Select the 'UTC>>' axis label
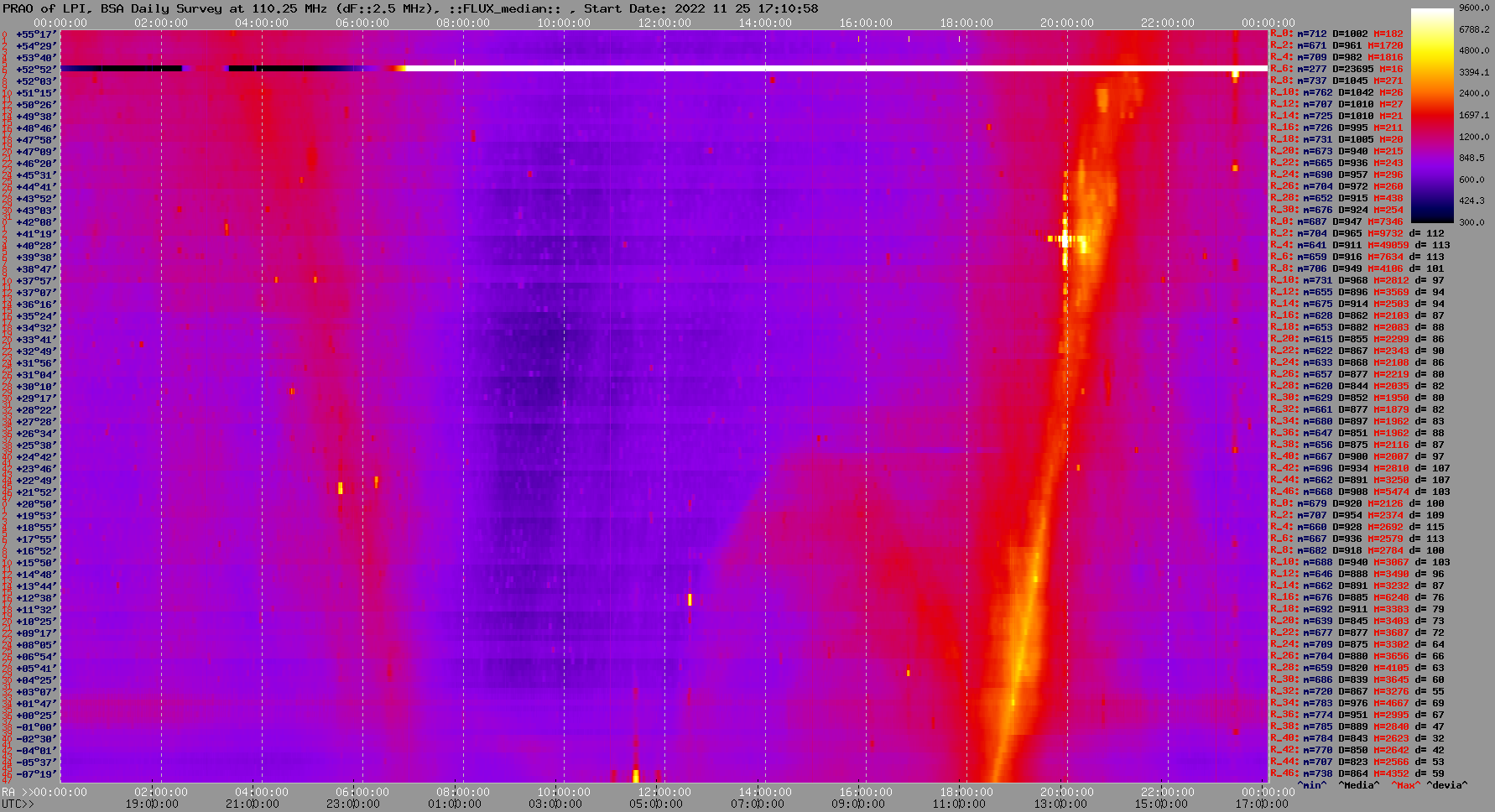The height and width of the screenshot is (812, 1495). 18,804
